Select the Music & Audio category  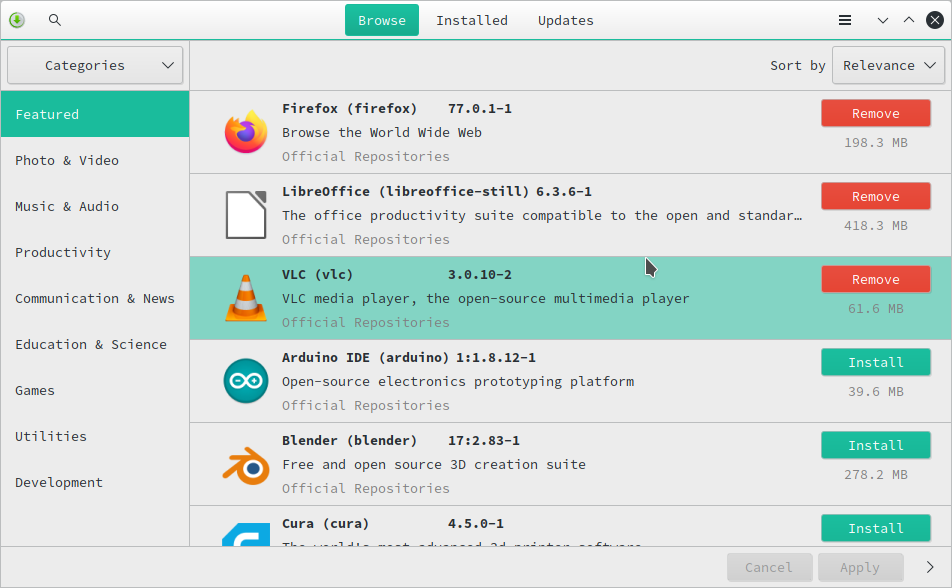click(95, 207)
